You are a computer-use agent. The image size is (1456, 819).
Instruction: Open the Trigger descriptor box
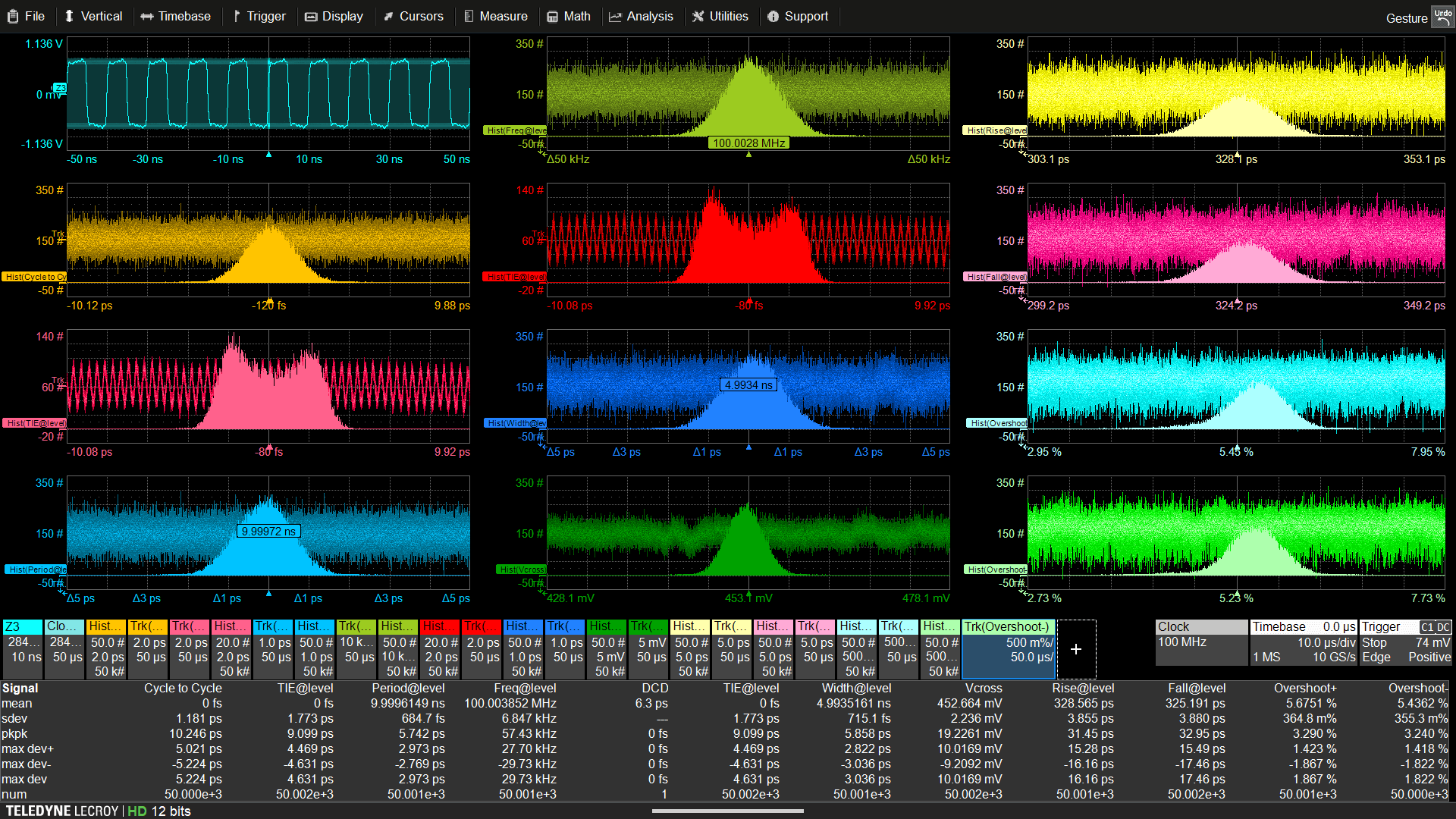click(1405, 642)
